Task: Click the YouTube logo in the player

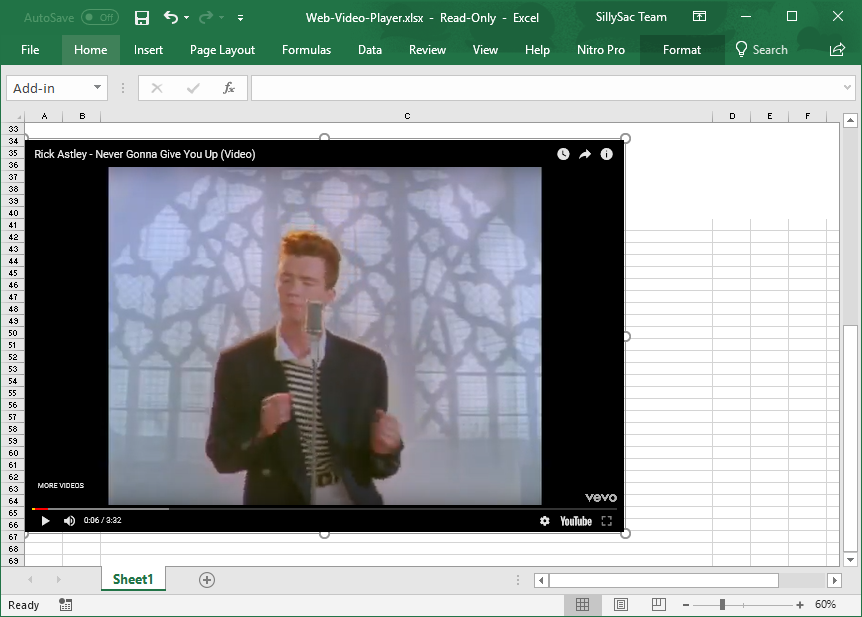Action: click(576, 521)
